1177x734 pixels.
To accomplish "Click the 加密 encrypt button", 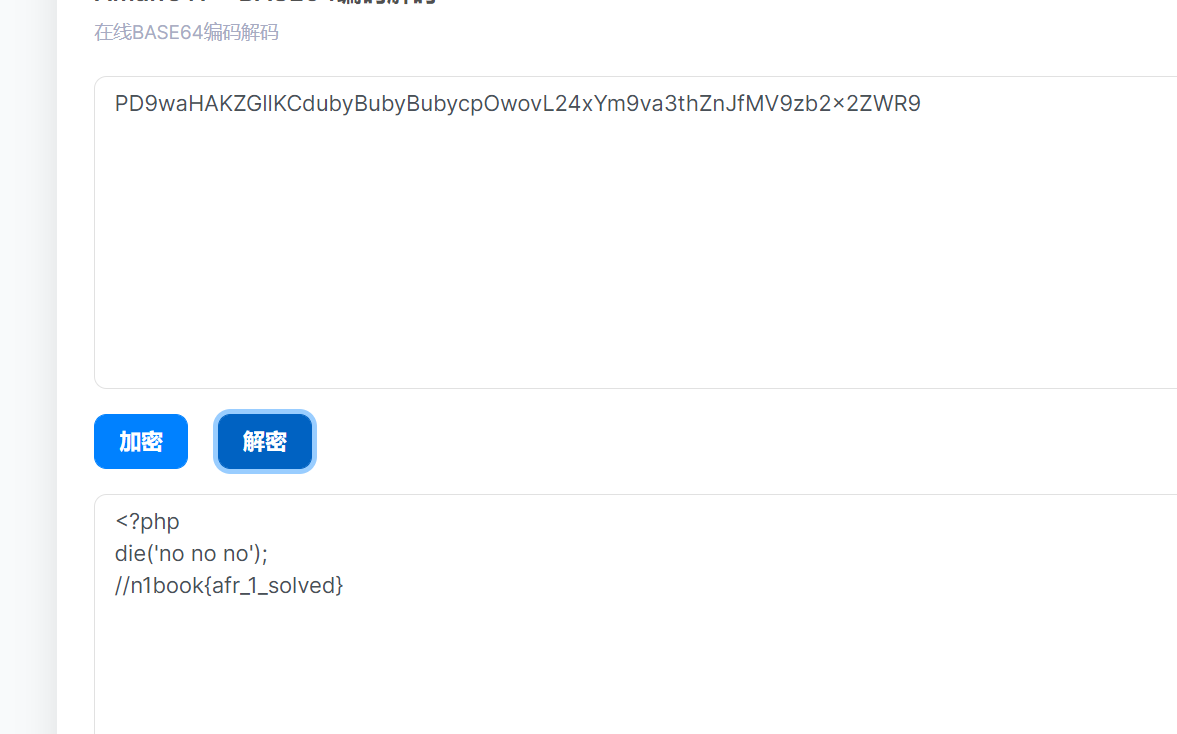I will point(140,441).
